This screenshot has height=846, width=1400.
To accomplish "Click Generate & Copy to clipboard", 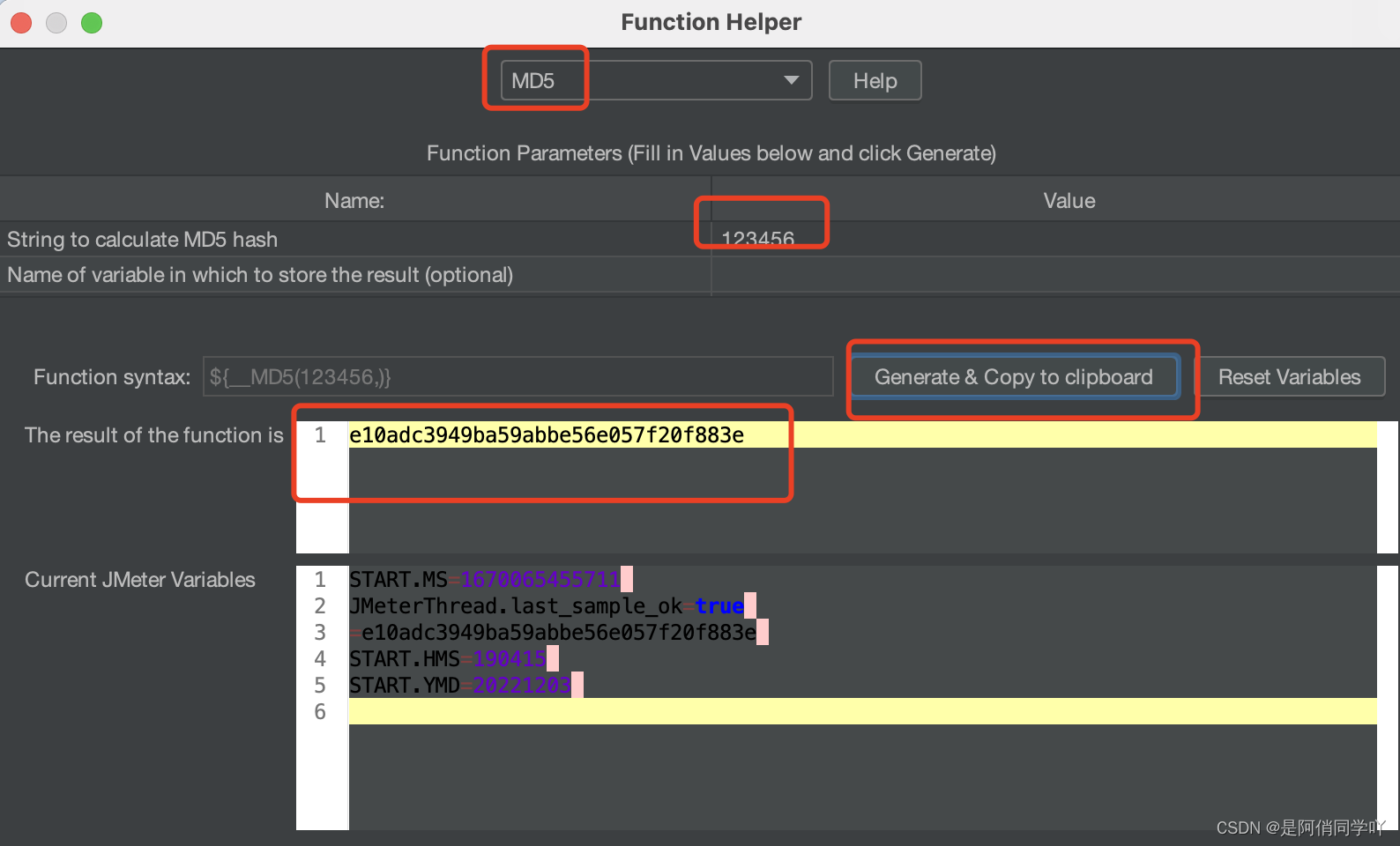I will pyautogui.click(x=1014, y=377).
